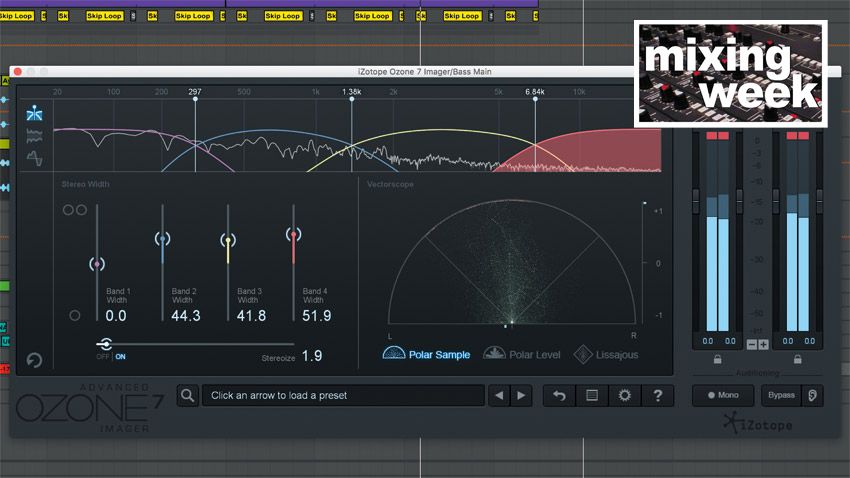
Task: Toggle the output gain lock icon
Action: pyautogui.click(x=797, y=359)
